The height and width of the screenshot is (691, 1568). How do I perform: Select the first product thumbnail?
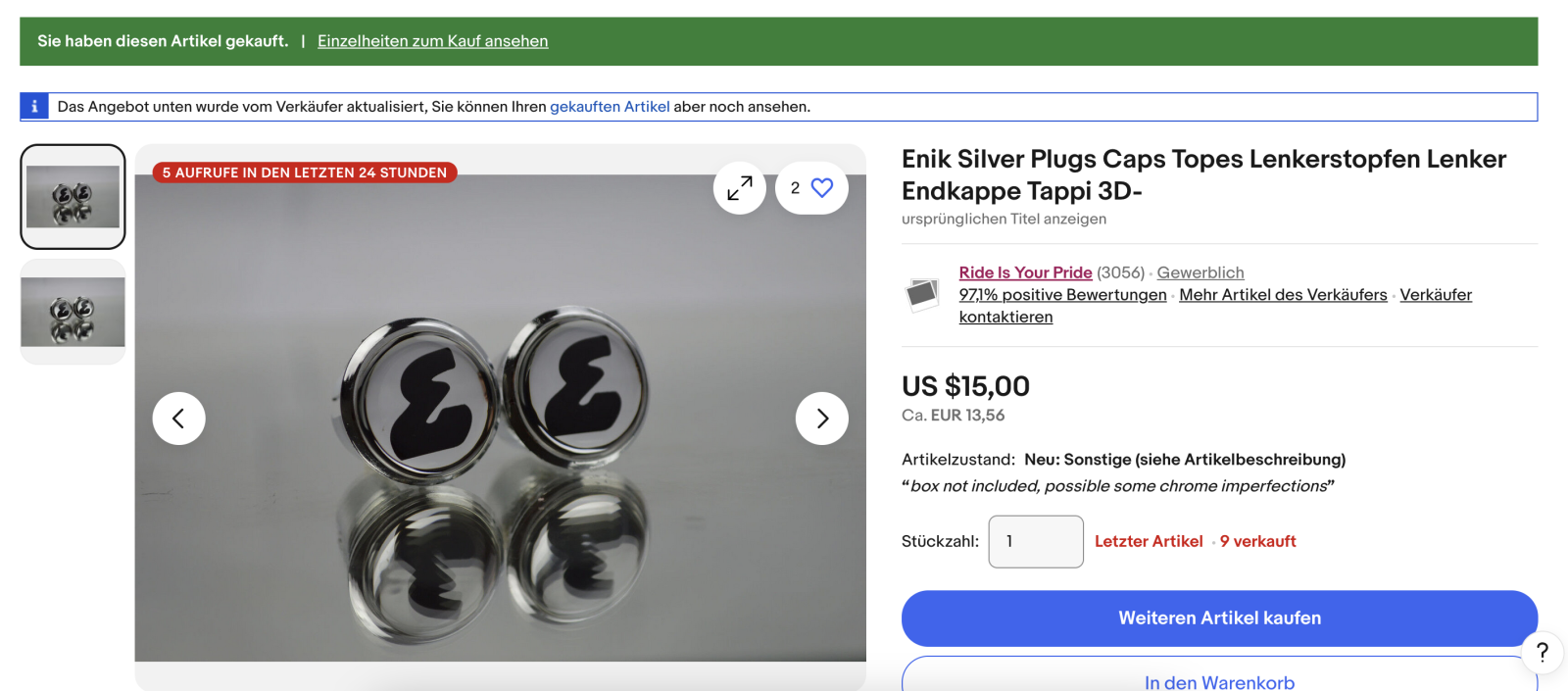click(73, 197)
